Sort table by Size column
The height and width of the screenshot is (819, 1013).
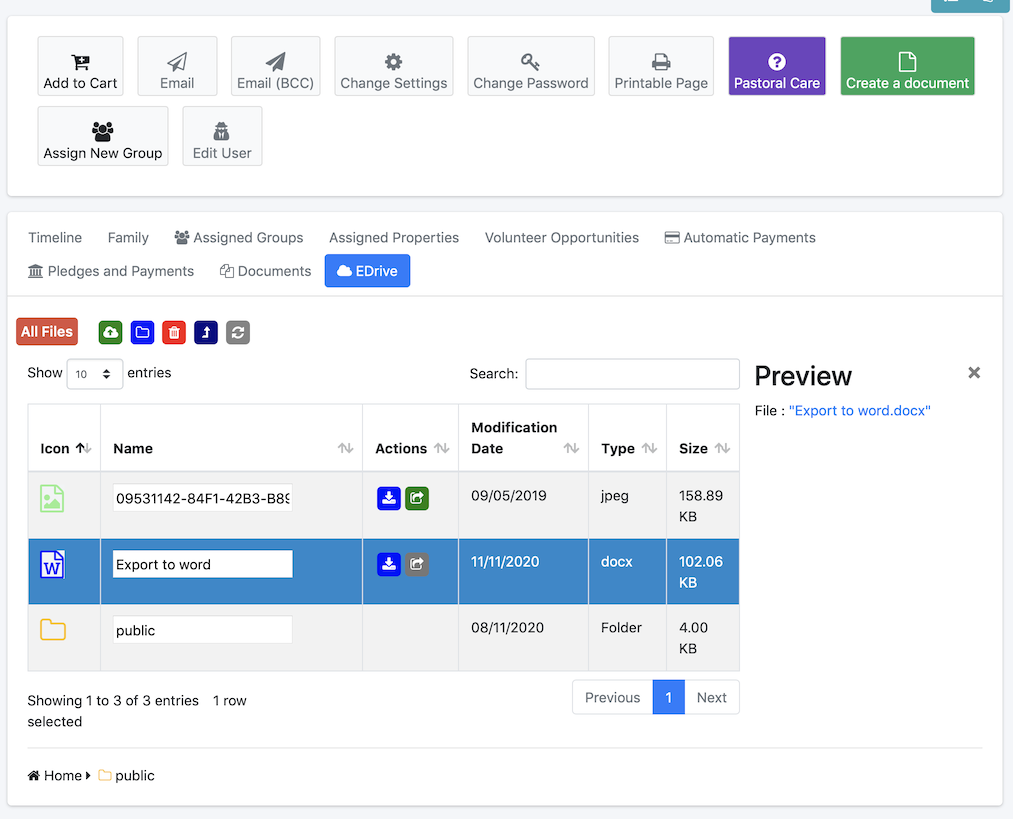703,438
